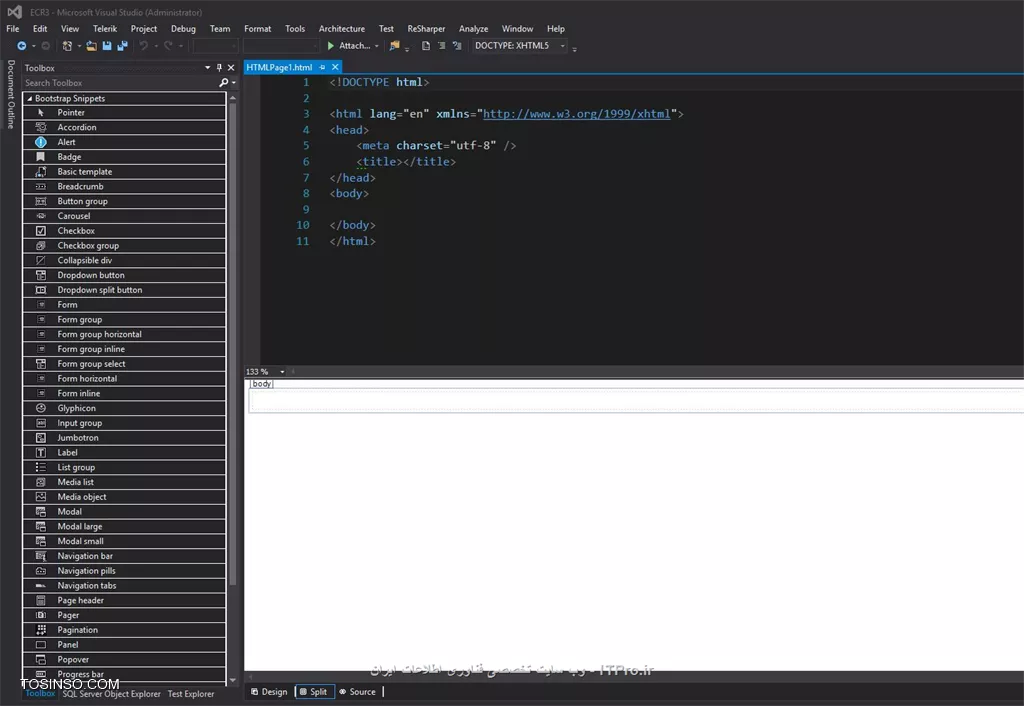Click the Open File folder icon

(91, 46)
